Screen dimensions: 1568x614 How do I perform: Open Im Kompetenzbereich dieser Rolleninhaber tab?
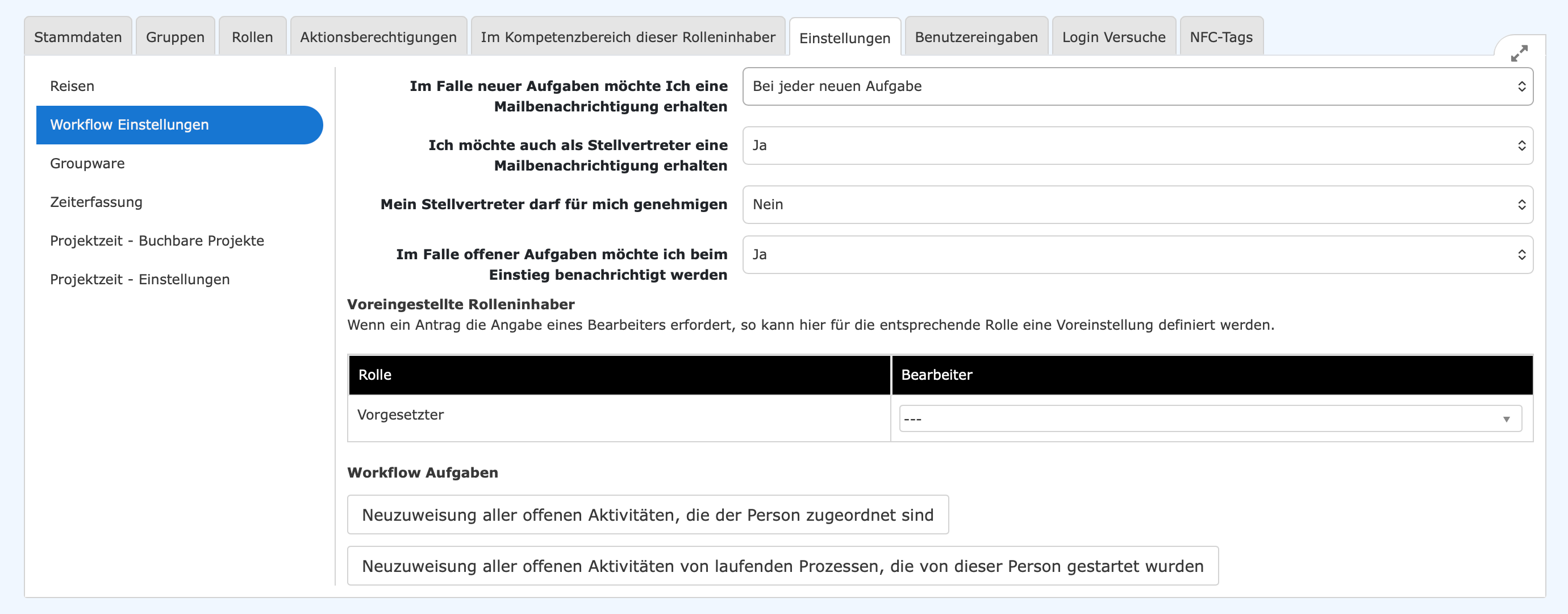coord(628,36)
